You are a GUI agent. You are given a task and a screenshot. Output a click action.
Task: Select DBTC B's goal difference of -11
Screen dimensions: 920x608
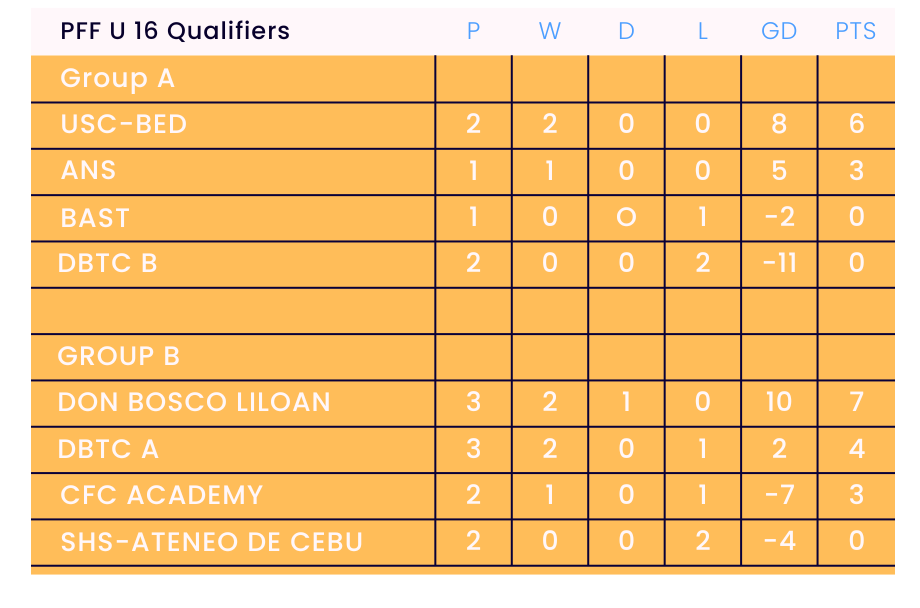coord(779,263)
